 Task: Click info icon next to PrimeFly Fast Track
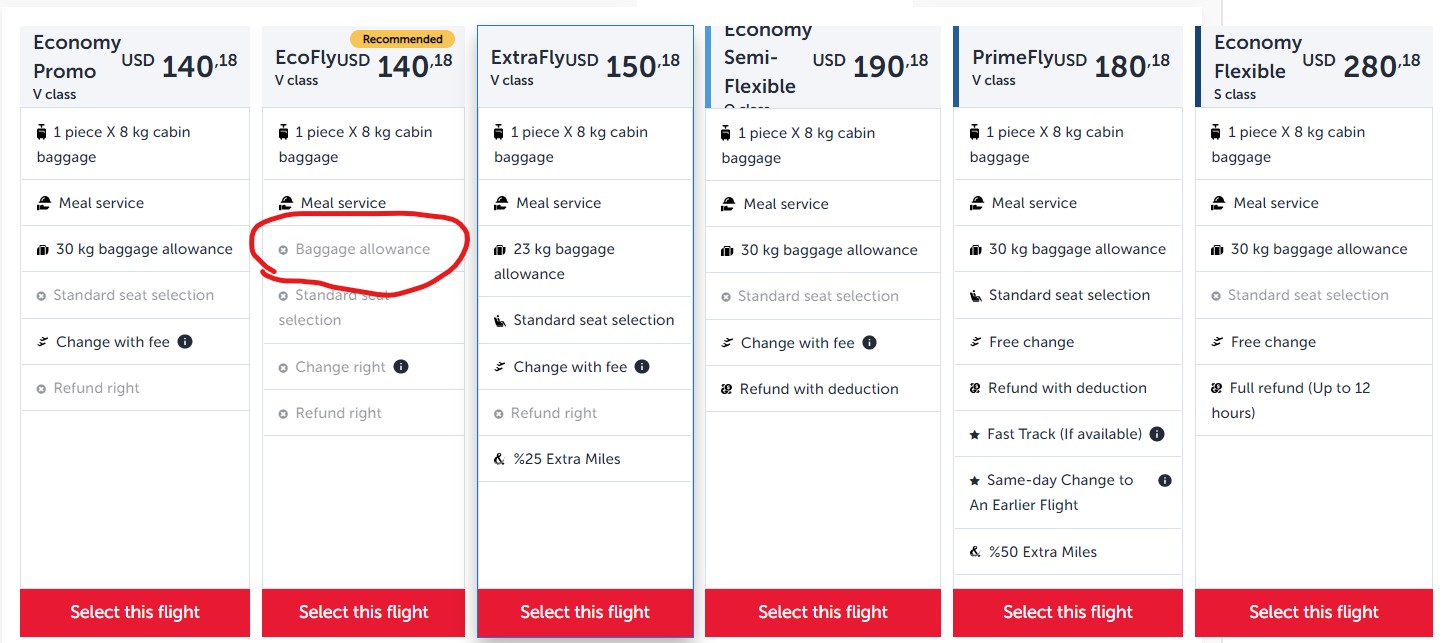[1157, 434]
